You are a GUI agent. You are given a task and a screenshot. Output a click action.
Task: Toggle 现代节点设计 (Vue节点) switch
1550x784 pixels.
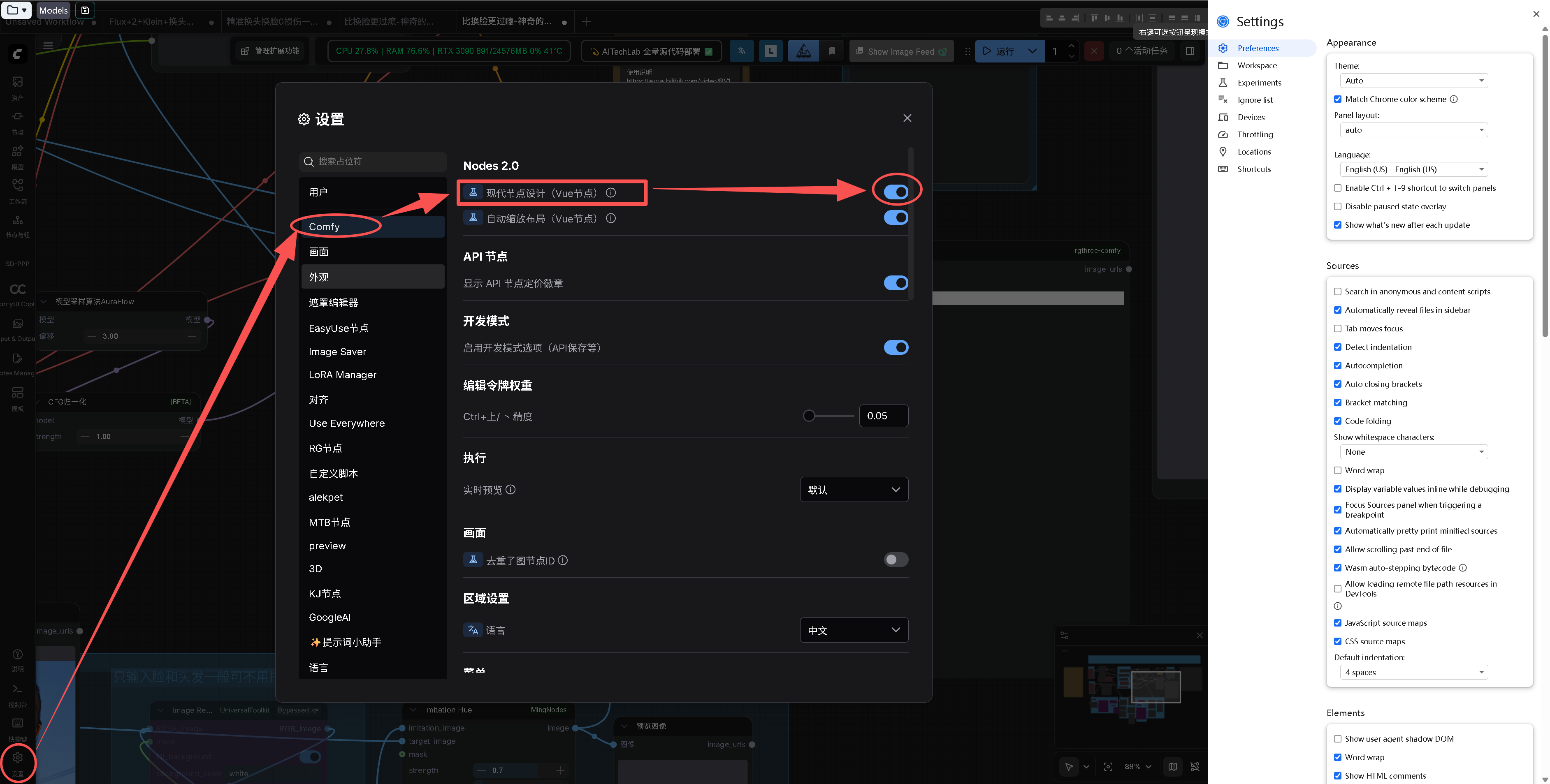pos(896,192)
